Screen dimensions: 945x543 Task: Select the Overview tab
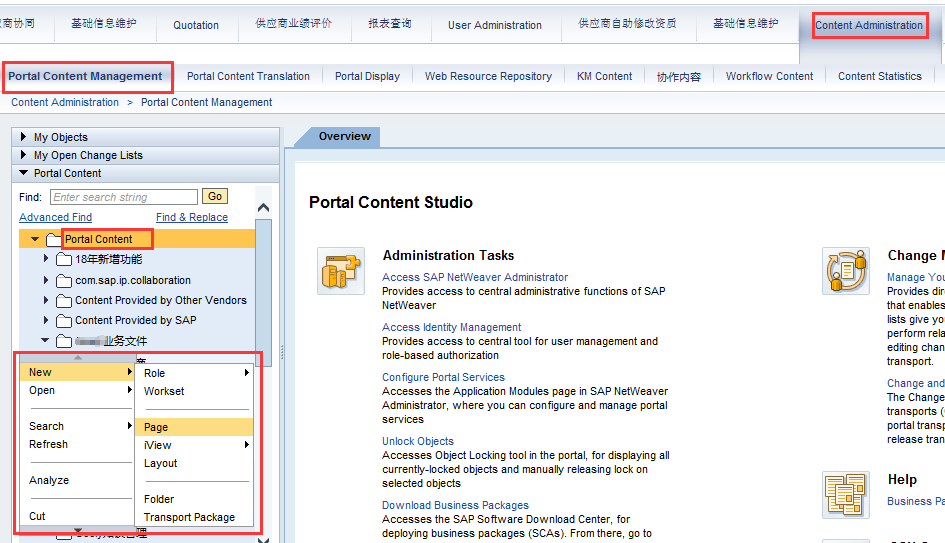345,137
